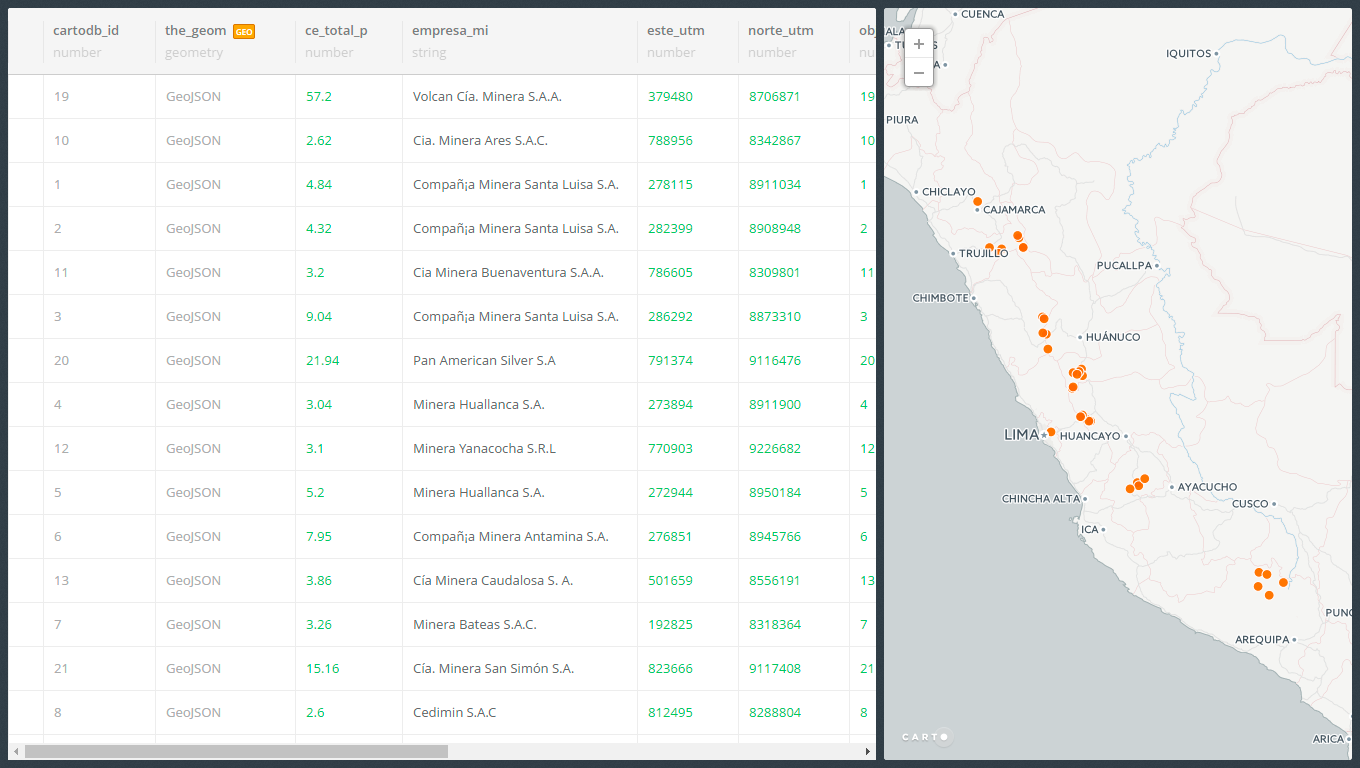Click cartodb_id cell with value 12
Screen dimensions: 1360x768
click(62, 449)
